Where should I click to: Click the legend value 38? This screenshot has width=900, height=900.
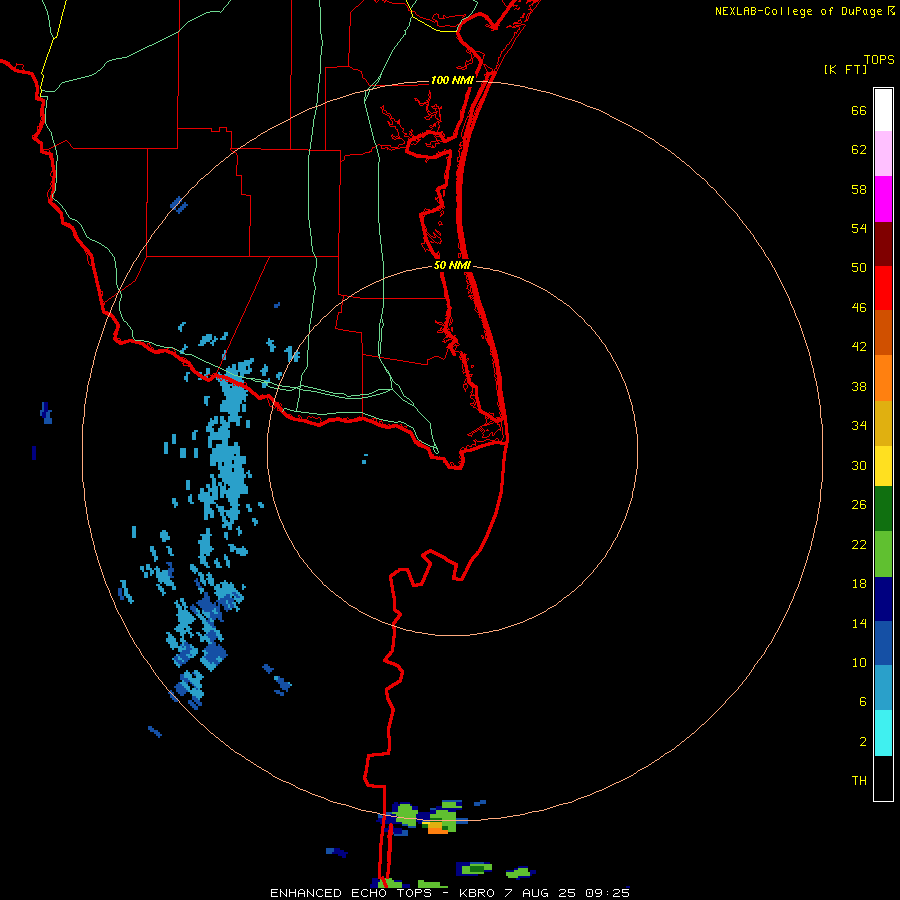(859, 386)
